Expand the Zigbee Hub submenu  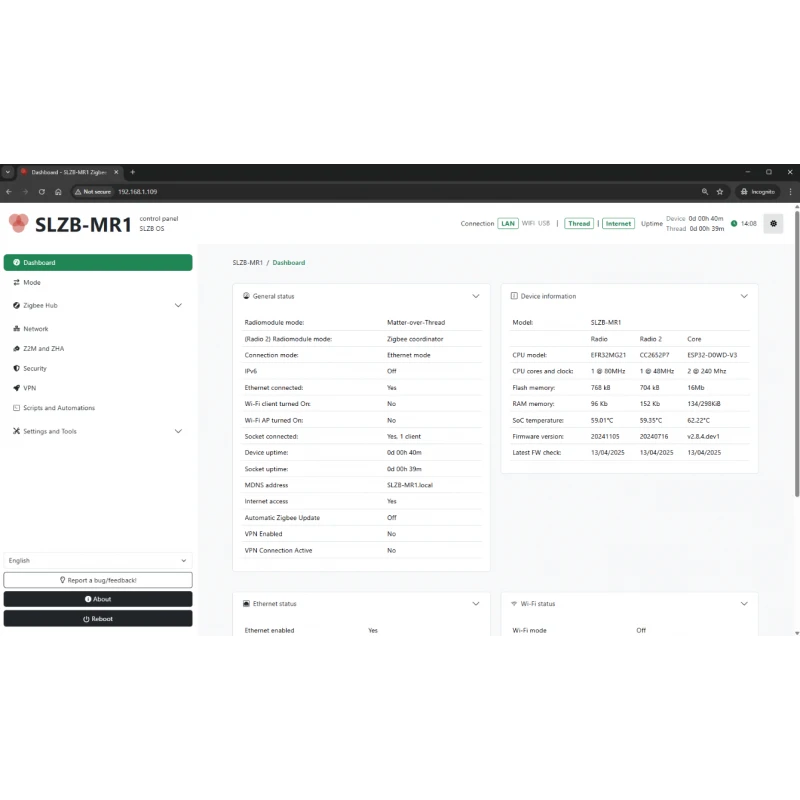pyautogui.click(x=178, y=305)
